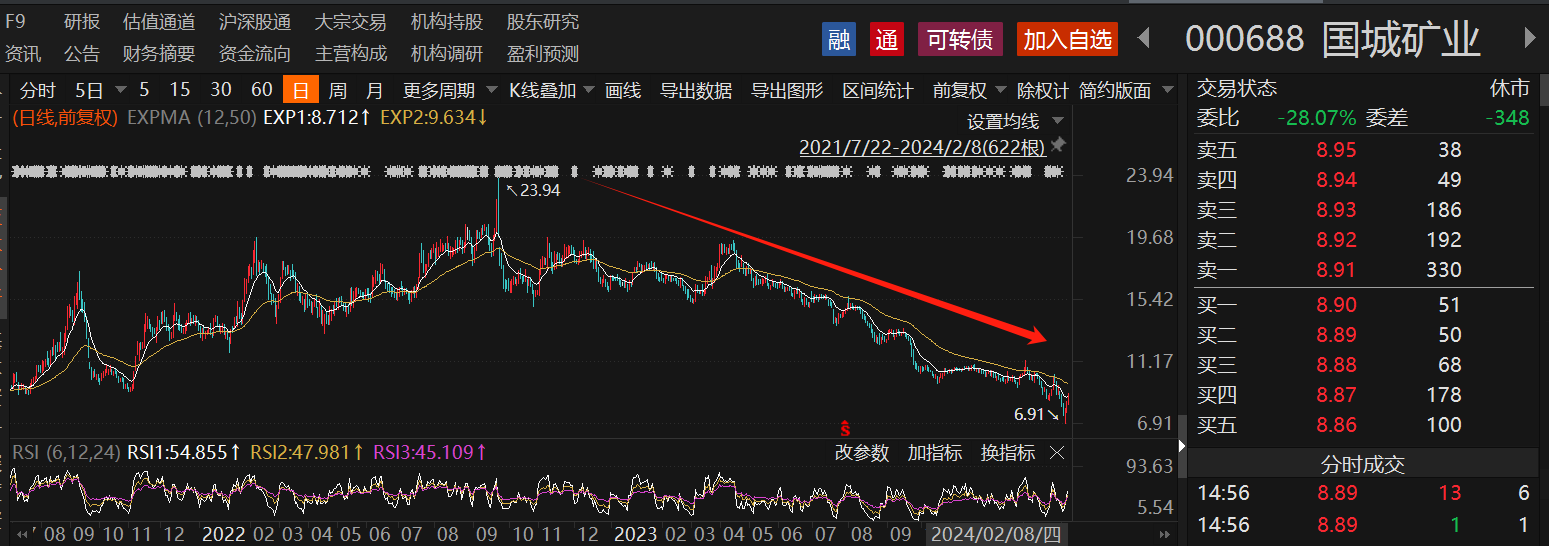Select the 周 weekly period
This screenshot has height=546, width=1549.
pyautogui.click(x=338, y=90)
